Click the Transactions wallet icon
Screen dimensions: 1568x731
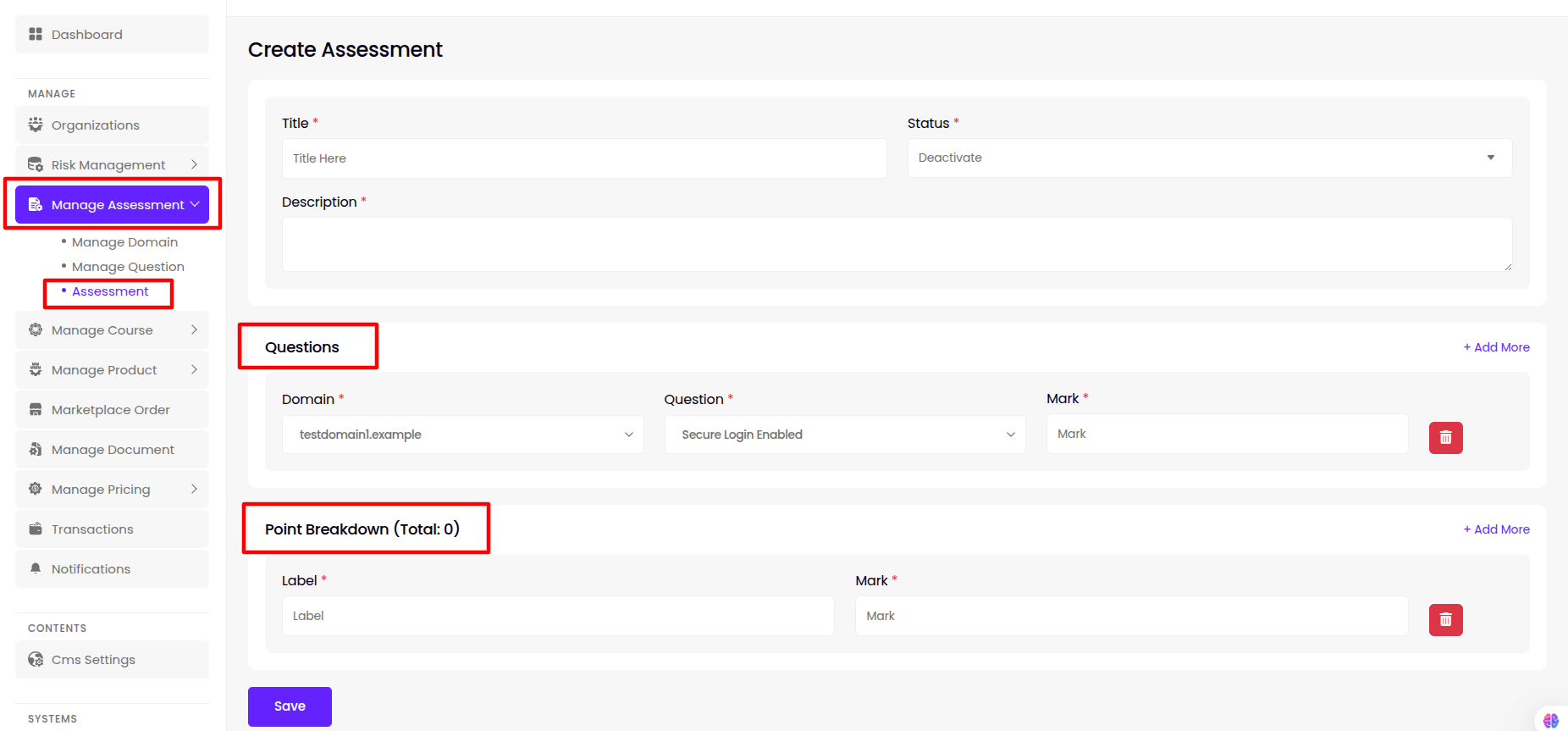tap(36, 529)
